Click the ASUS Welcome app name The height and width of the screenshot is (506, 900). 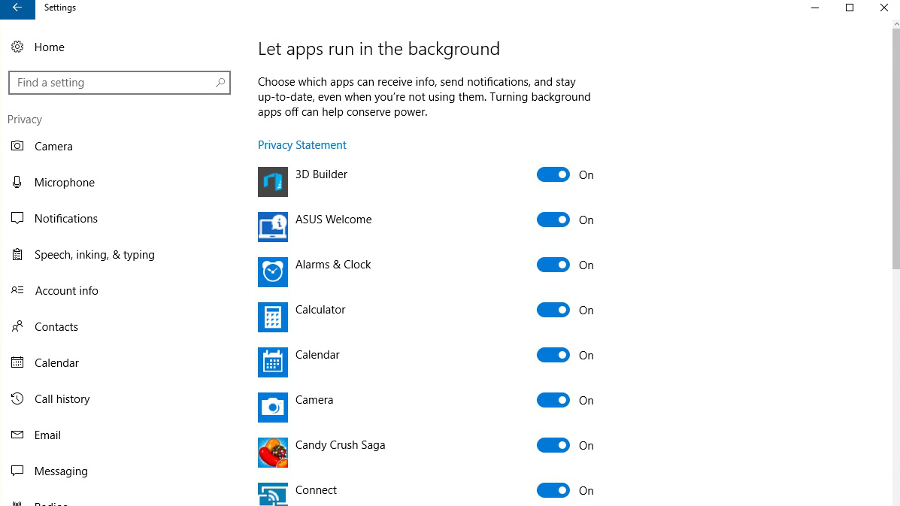pos(333,219)
